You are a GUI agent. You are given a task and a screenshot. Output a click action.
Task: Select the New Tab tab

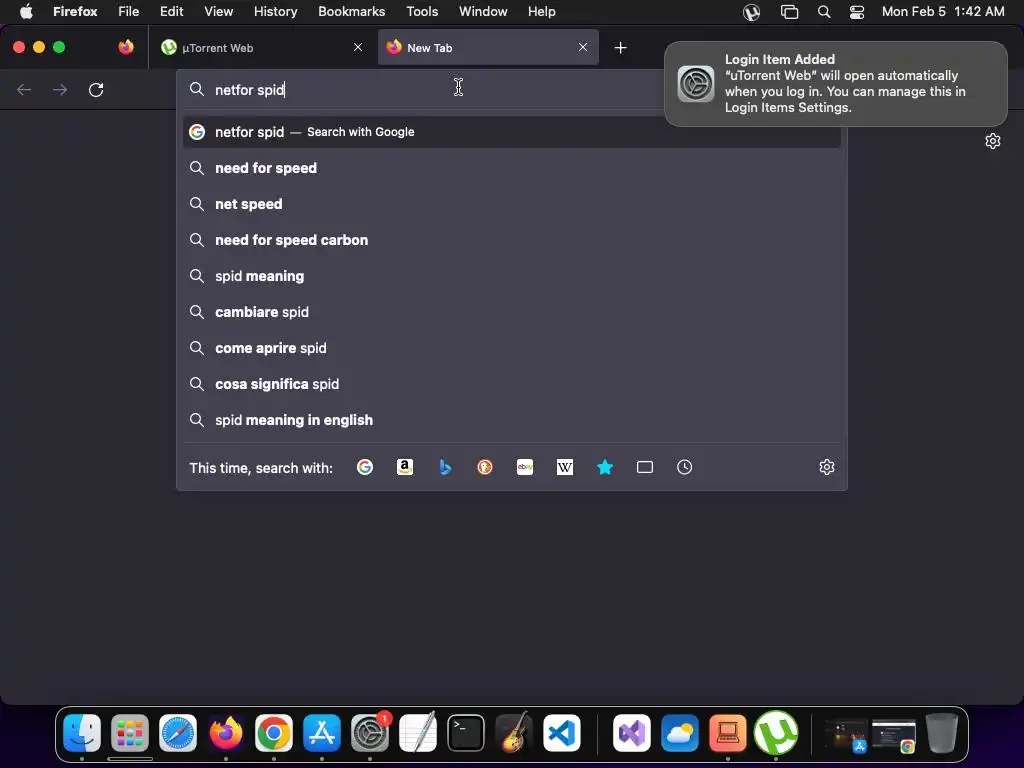488,47
